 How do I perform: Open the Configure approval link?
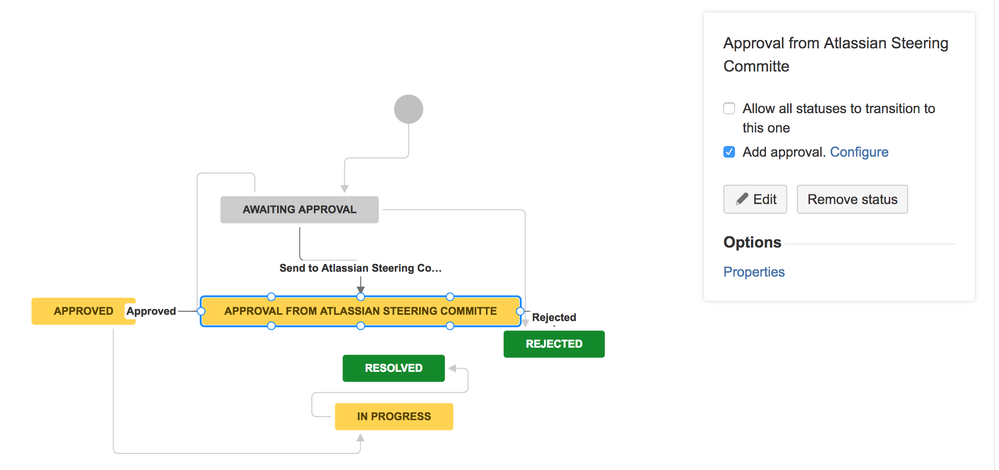pos(859,152)
